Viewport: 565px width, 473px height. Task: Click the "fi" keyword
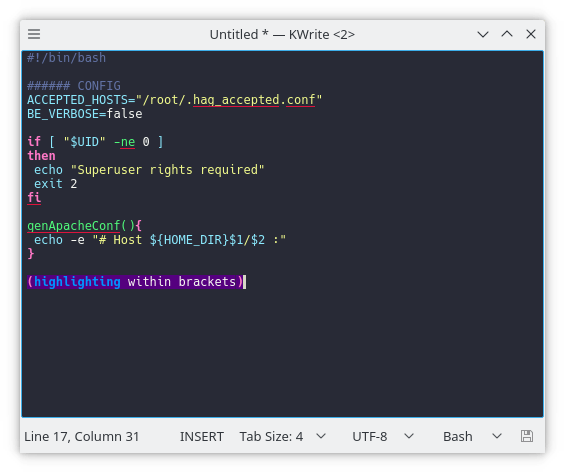pyautogui.click(x=34, y=198)
